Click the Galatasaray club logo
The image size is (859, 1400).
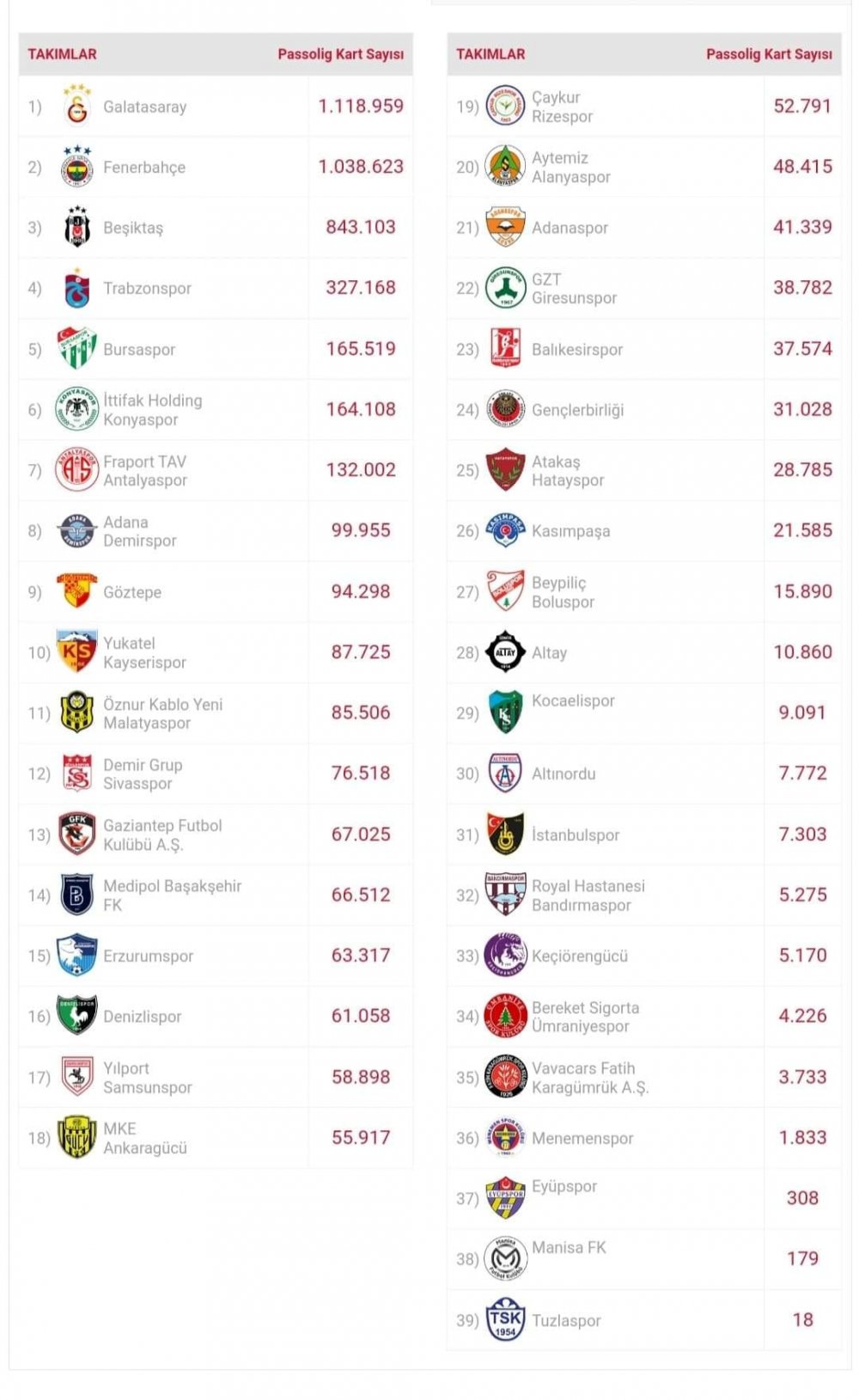(77, 105)
